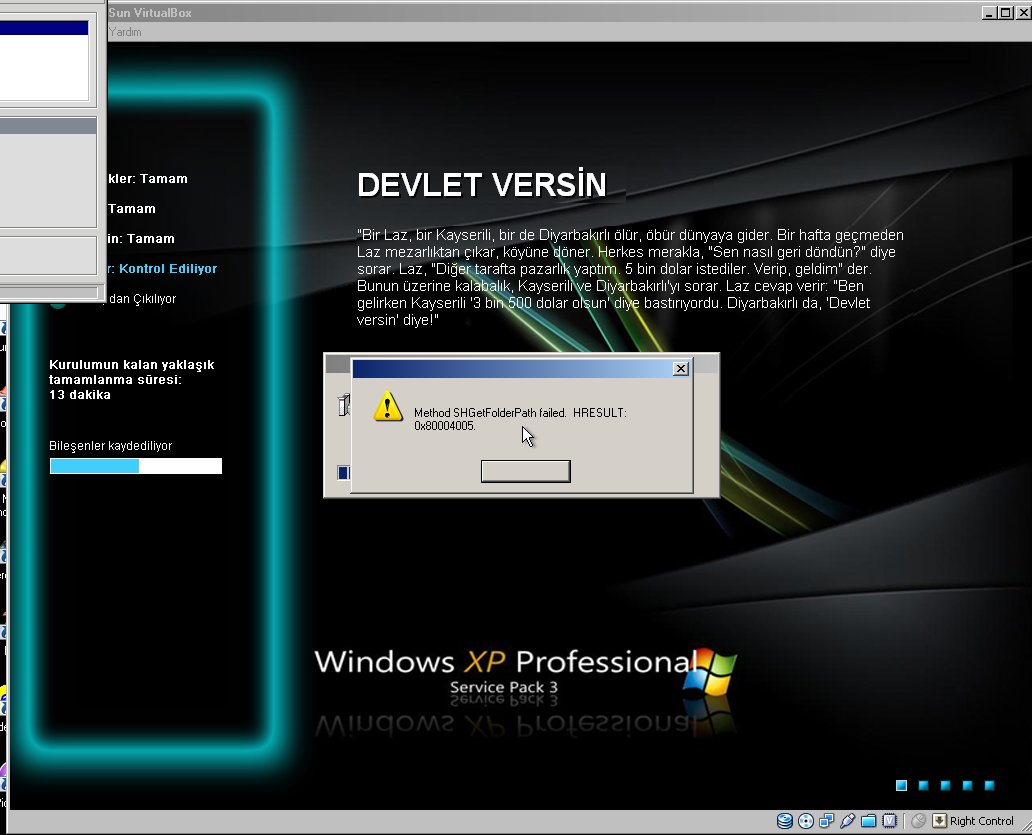
Task: Open the Yardım menu
Action: click(125, 32)
